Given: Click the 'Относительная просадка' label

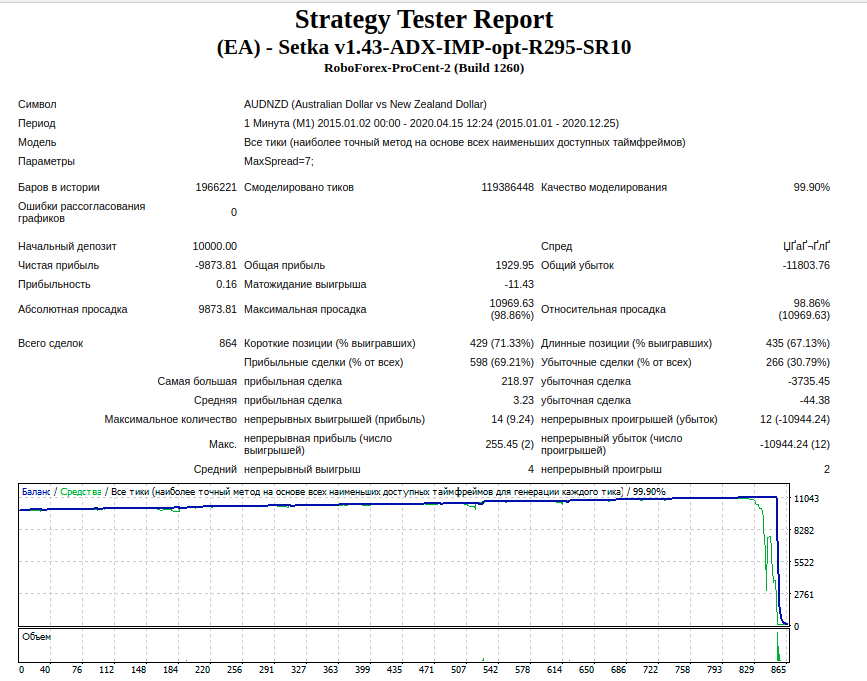Looking at the screenshot, I should [603, 310].
